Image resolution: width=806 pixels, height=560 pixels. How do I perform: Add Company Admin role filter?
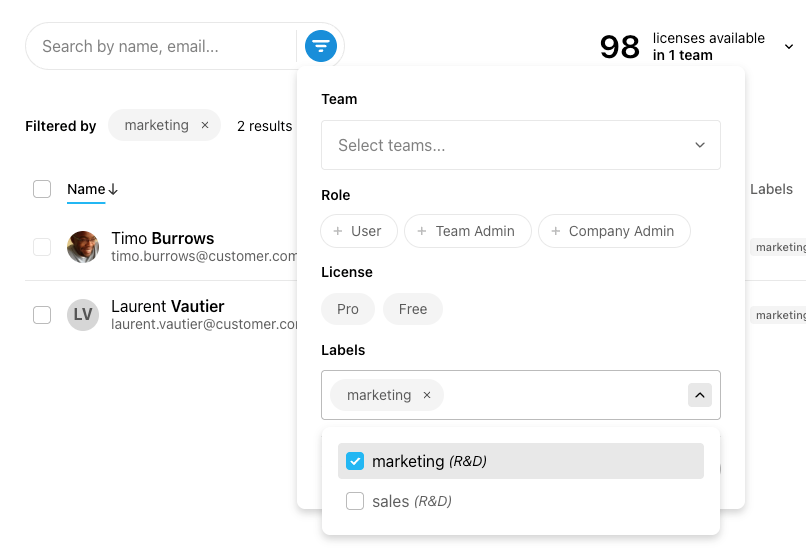614,231
